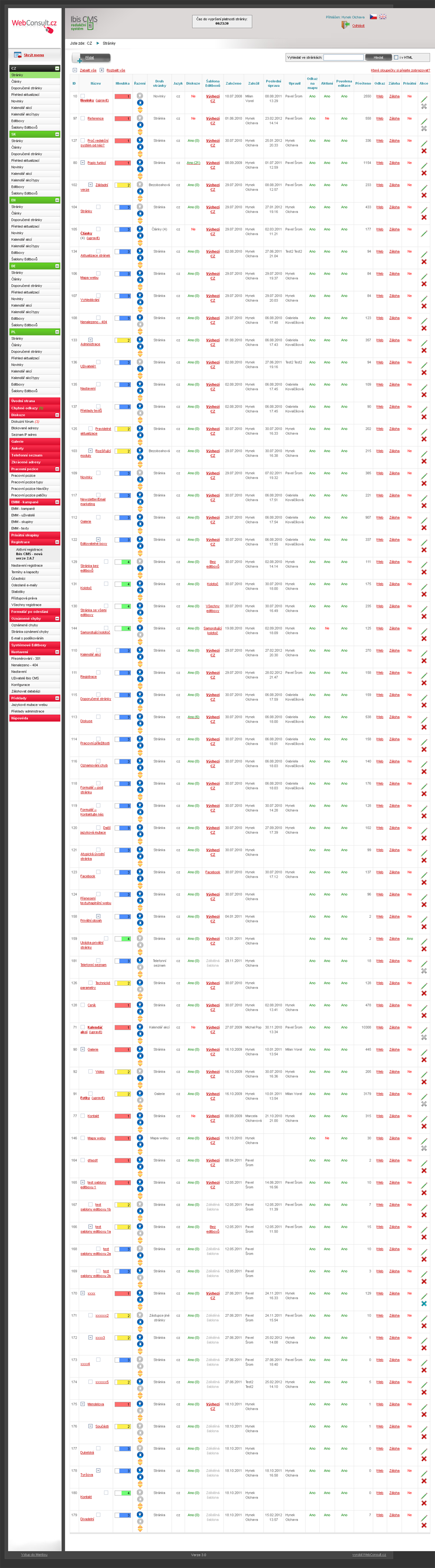435x1568 pixels.
Task: Click the grey move-up arrow in Novinky row 10
Action: point(140,96)
